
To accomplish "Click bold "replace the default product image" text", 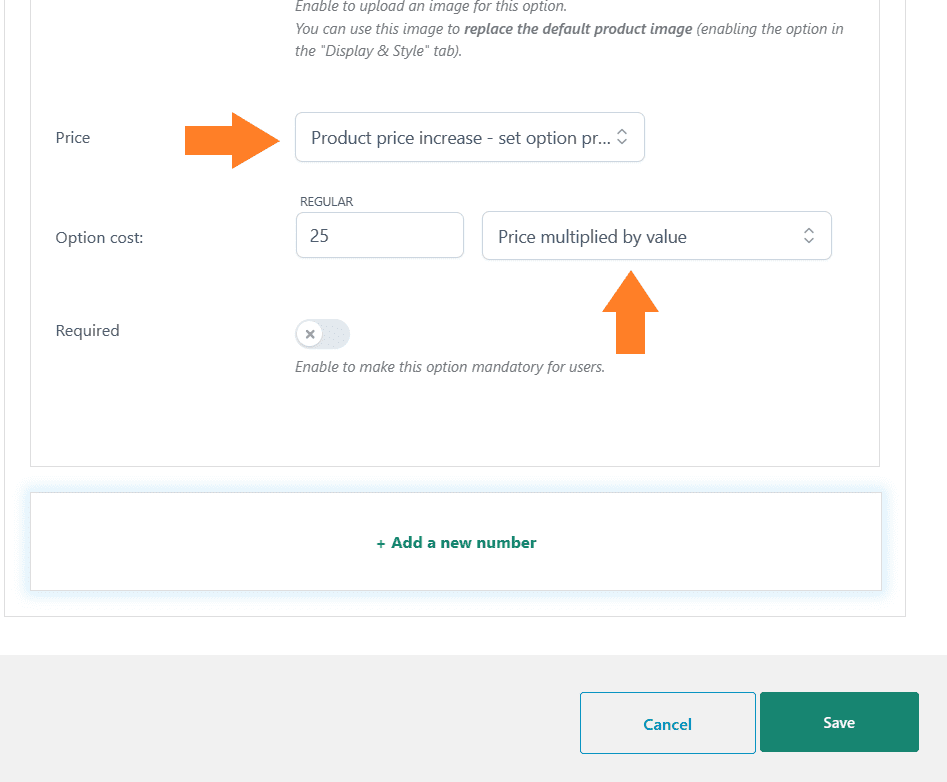I will [578, 29].
